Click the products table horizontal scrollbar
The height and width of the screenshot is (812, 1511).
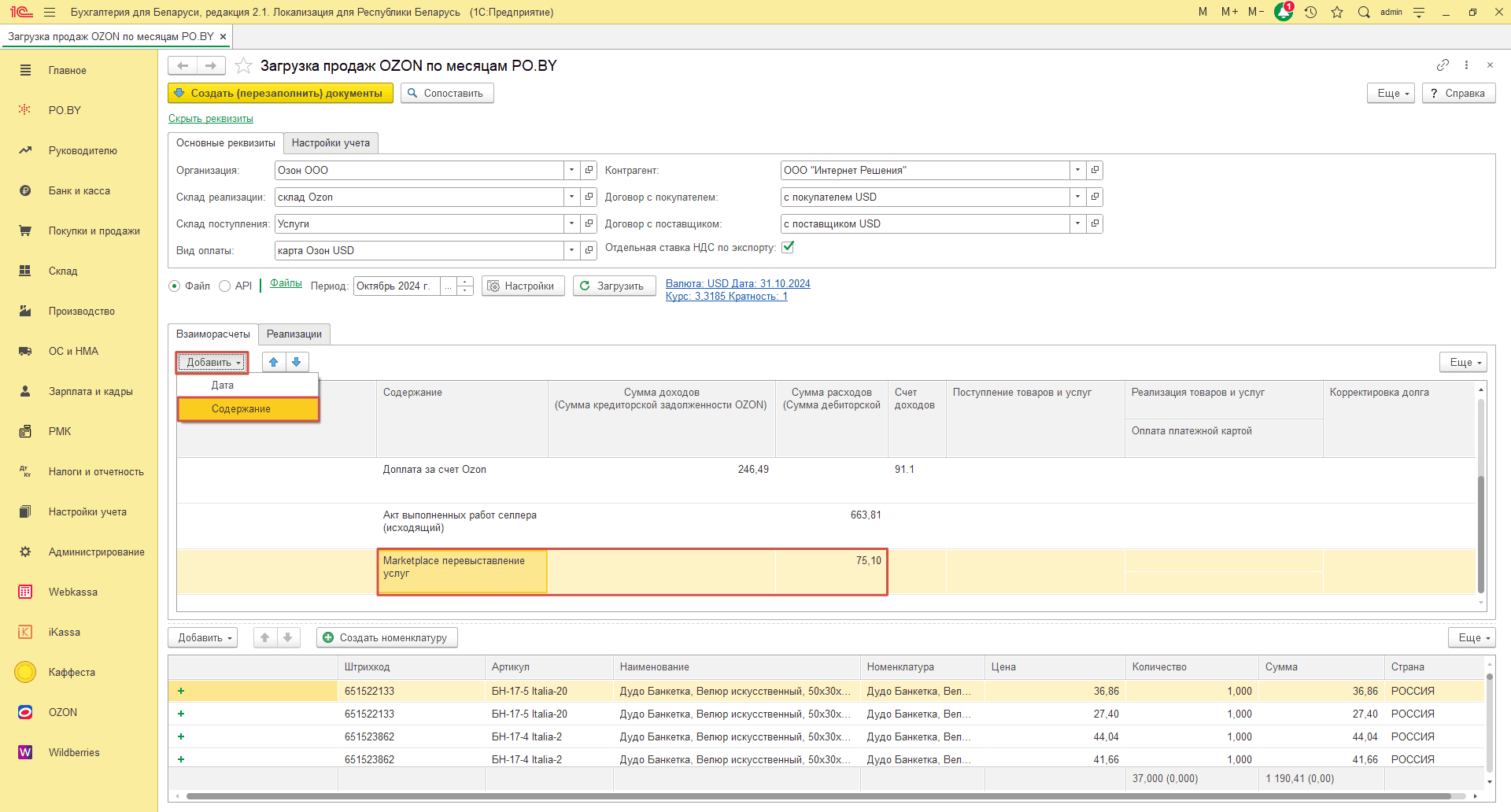tap(818, 796)
